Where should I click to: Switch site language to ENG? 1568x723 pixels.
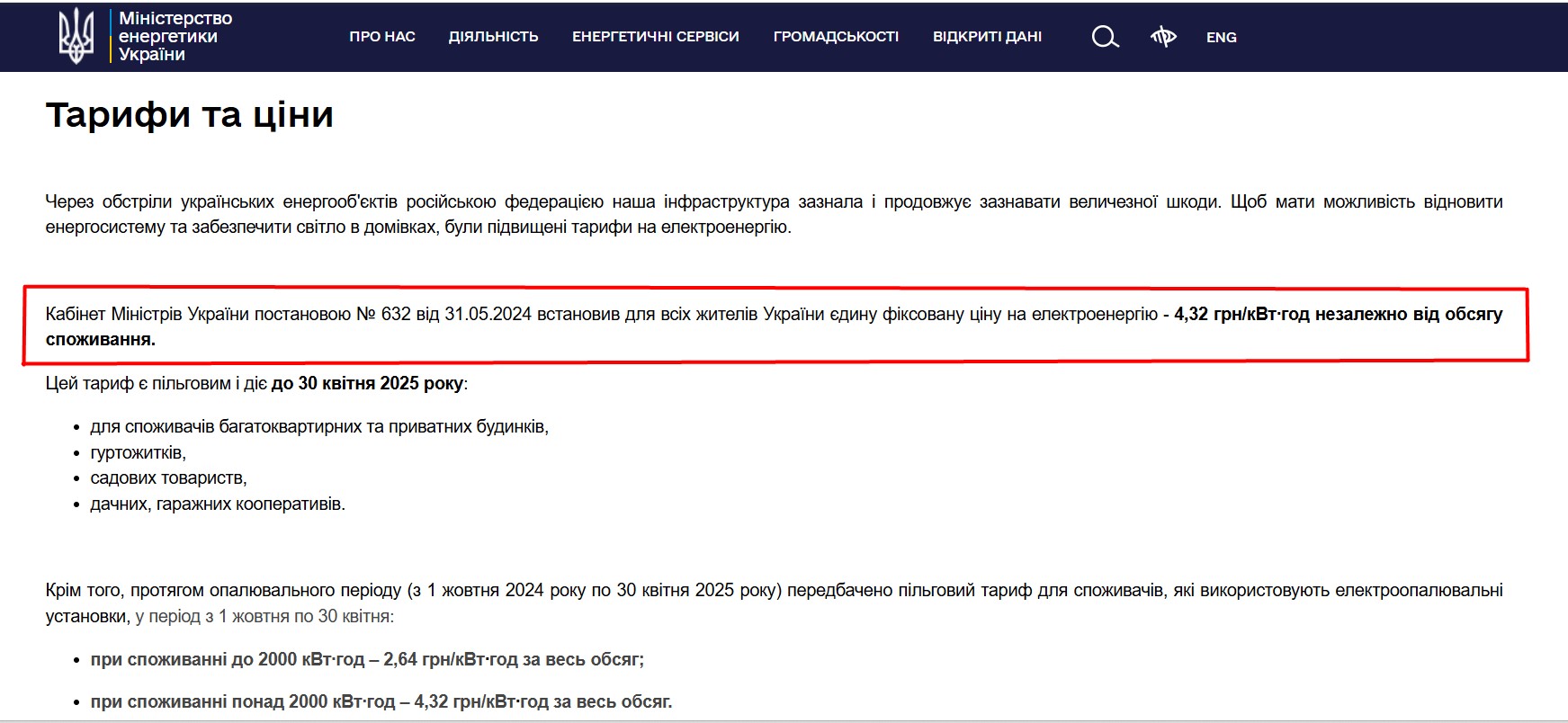[1221, 37]
